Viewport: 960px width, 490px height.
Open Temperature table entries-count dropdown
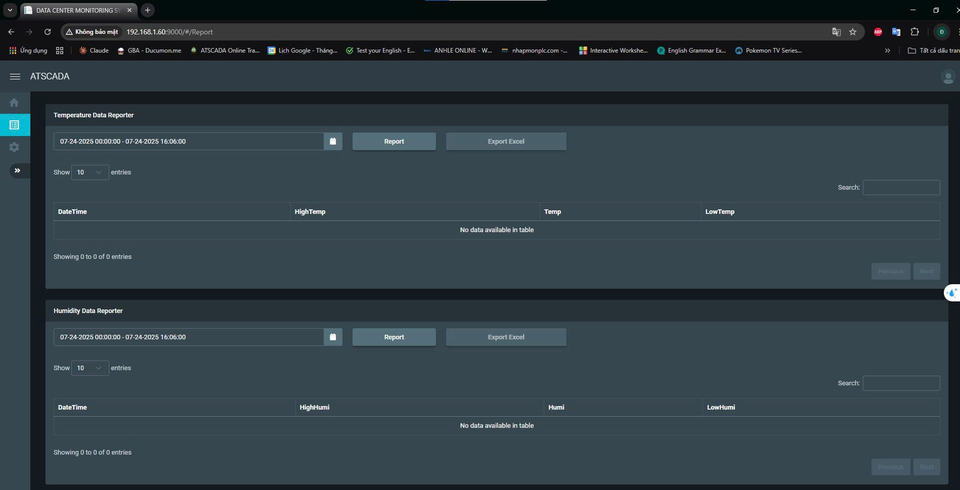90,172
